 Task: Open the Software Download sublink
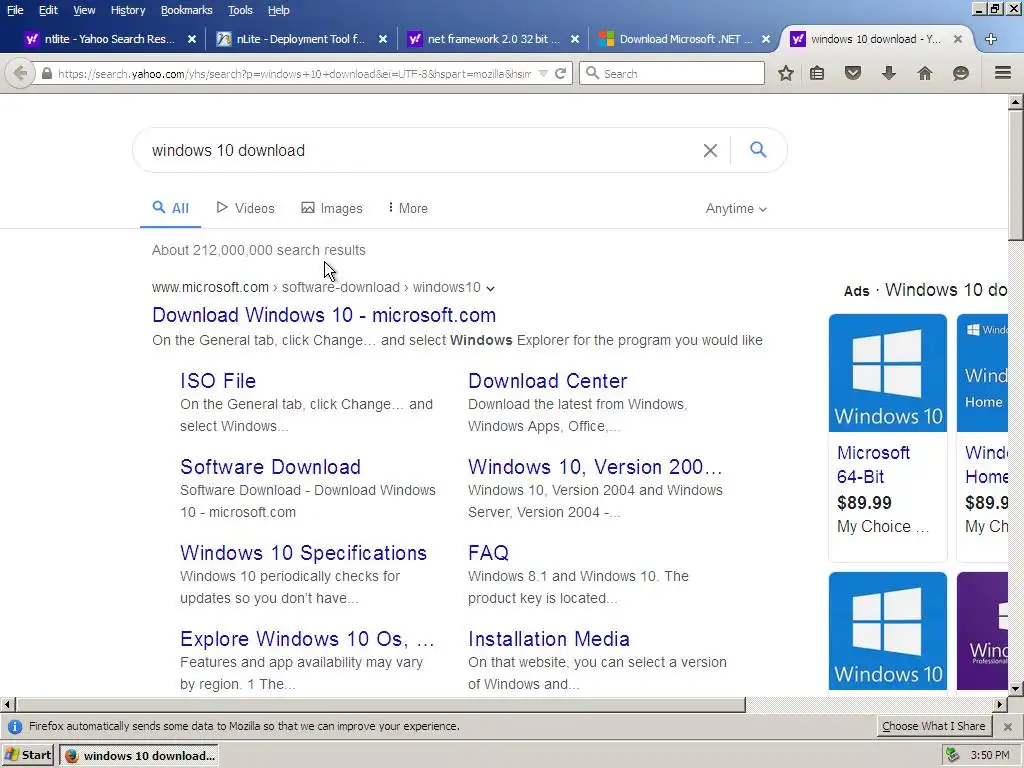(270, 467)
